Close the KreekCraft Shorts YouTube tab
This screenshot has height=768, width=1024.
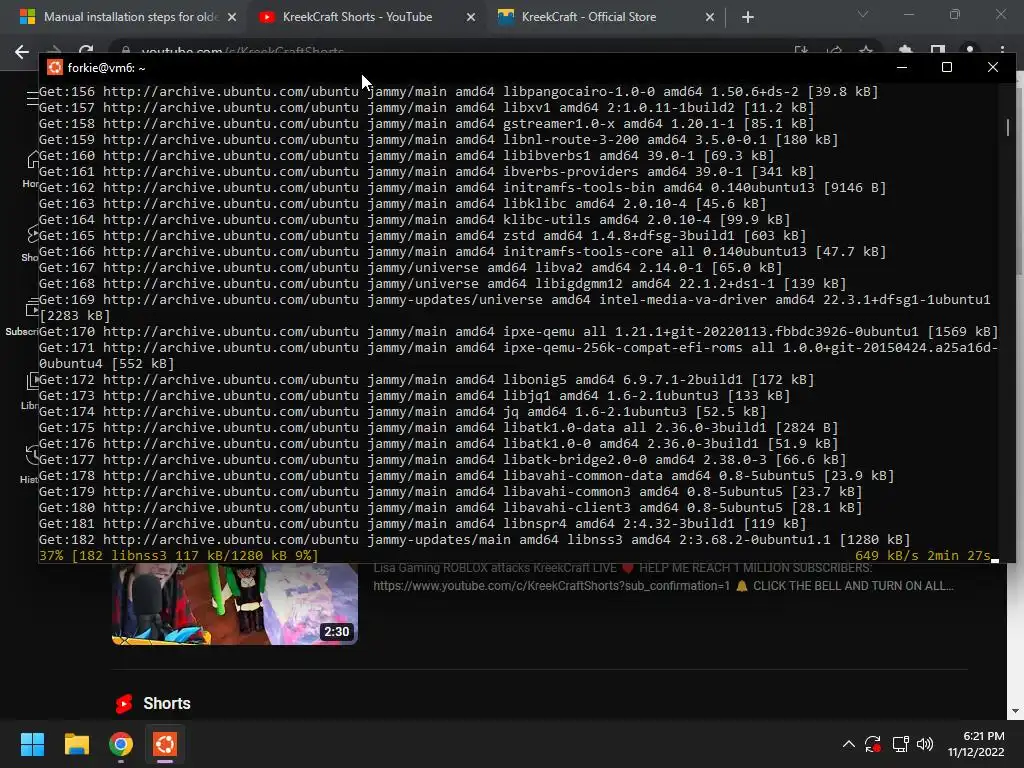click(471, 18)
